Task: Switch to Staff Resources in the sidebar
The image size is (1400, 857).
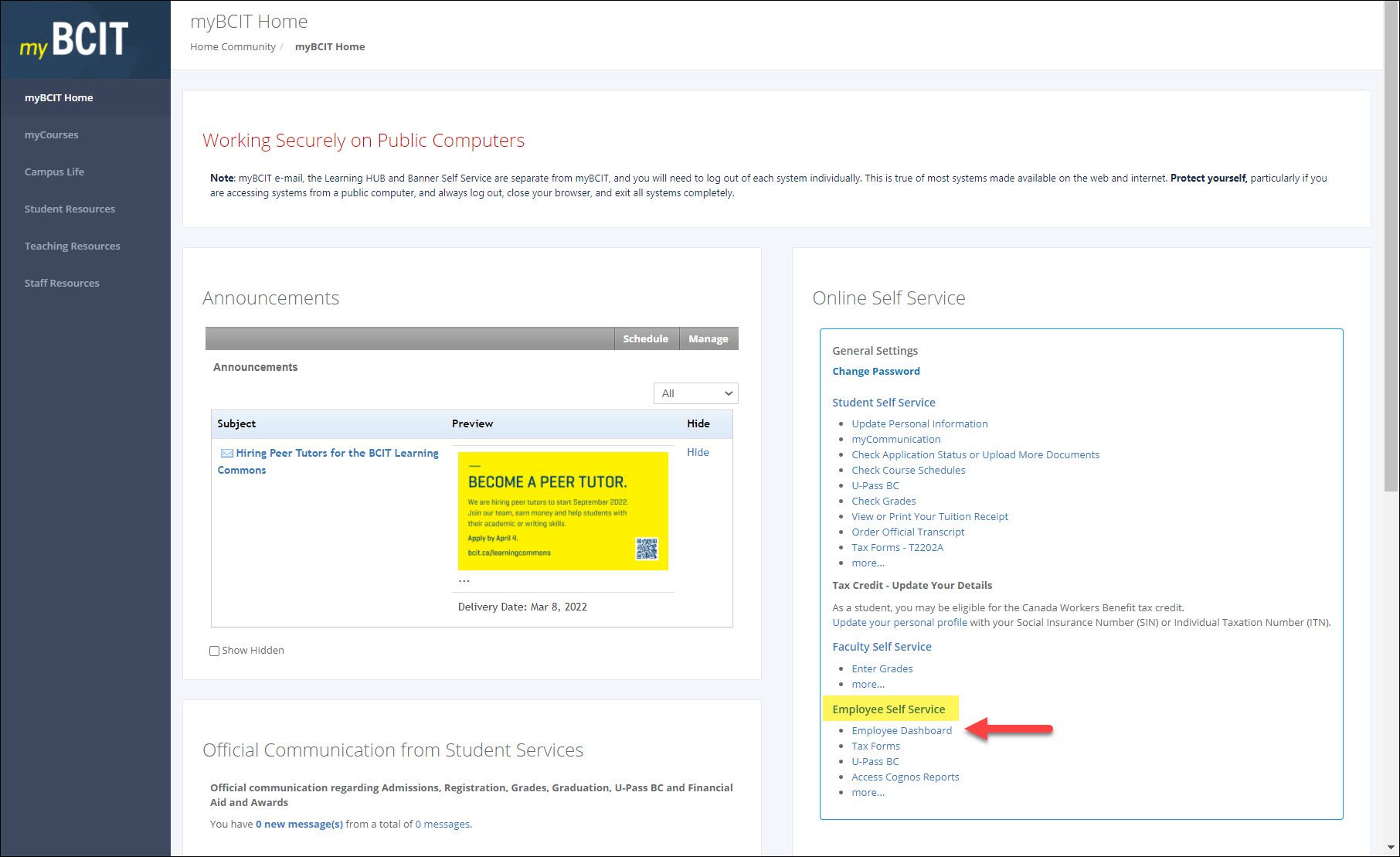Action: [x=62, y=283]
